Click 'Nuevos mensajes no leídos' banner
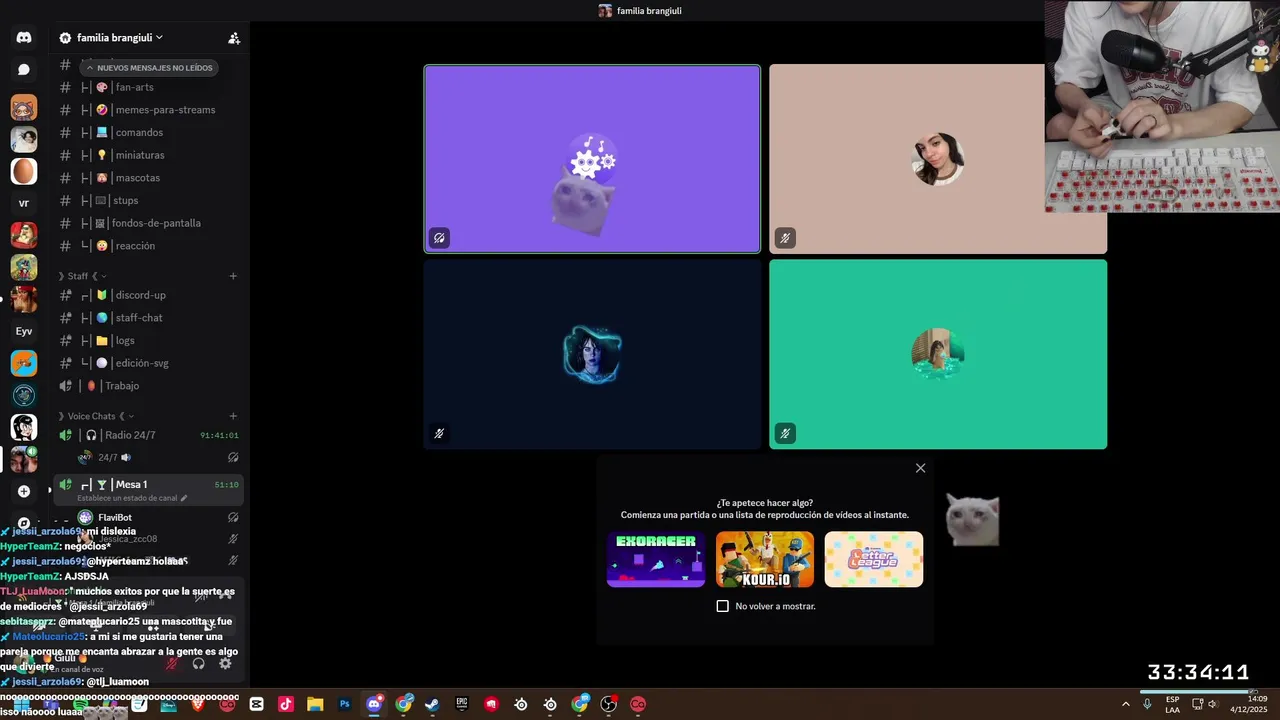Screen dimensions: 1280x720 click(148, 68)
